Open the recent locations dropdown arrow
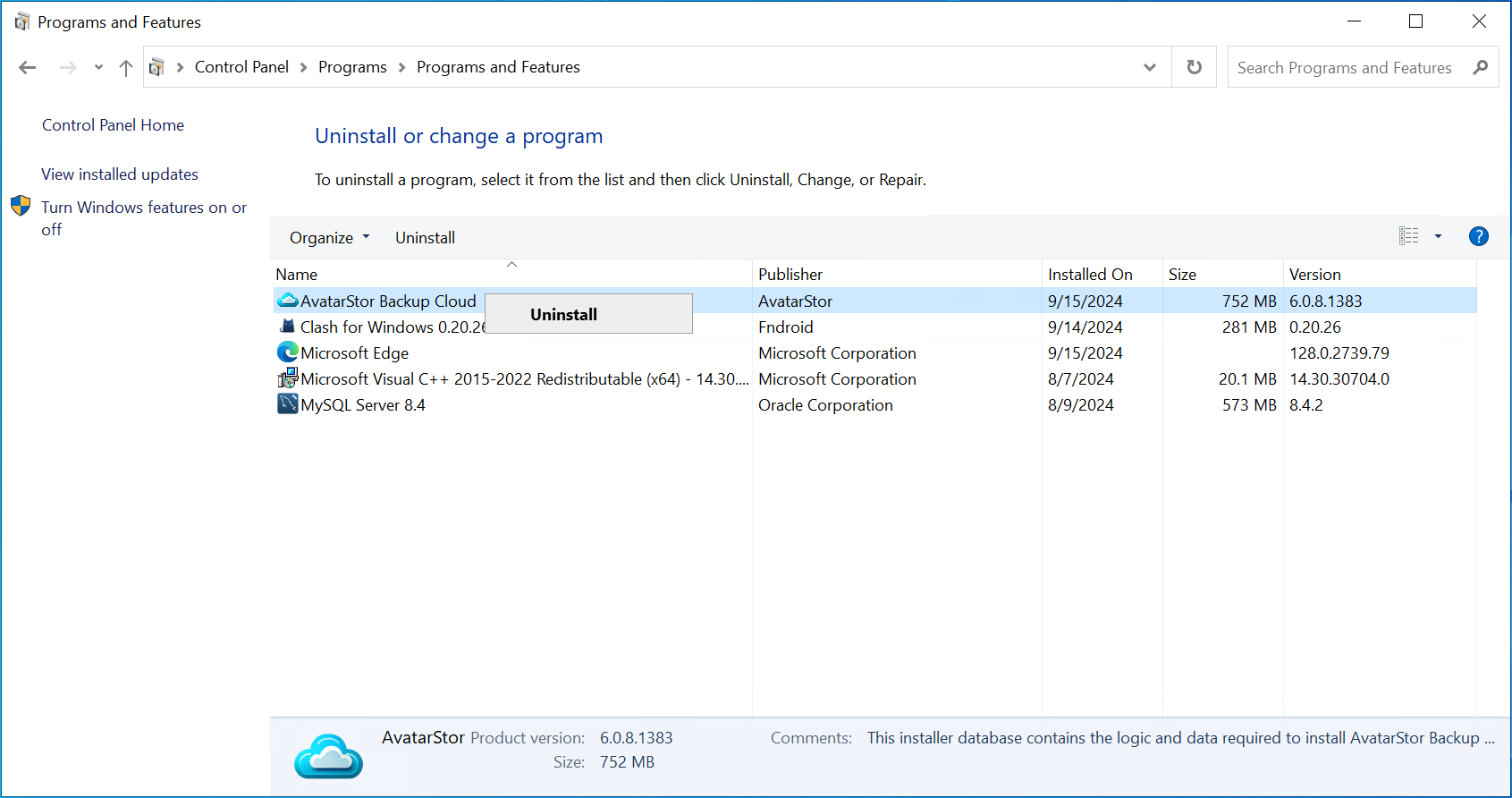This screenshot has height=798, width=1512. (98, 68)
